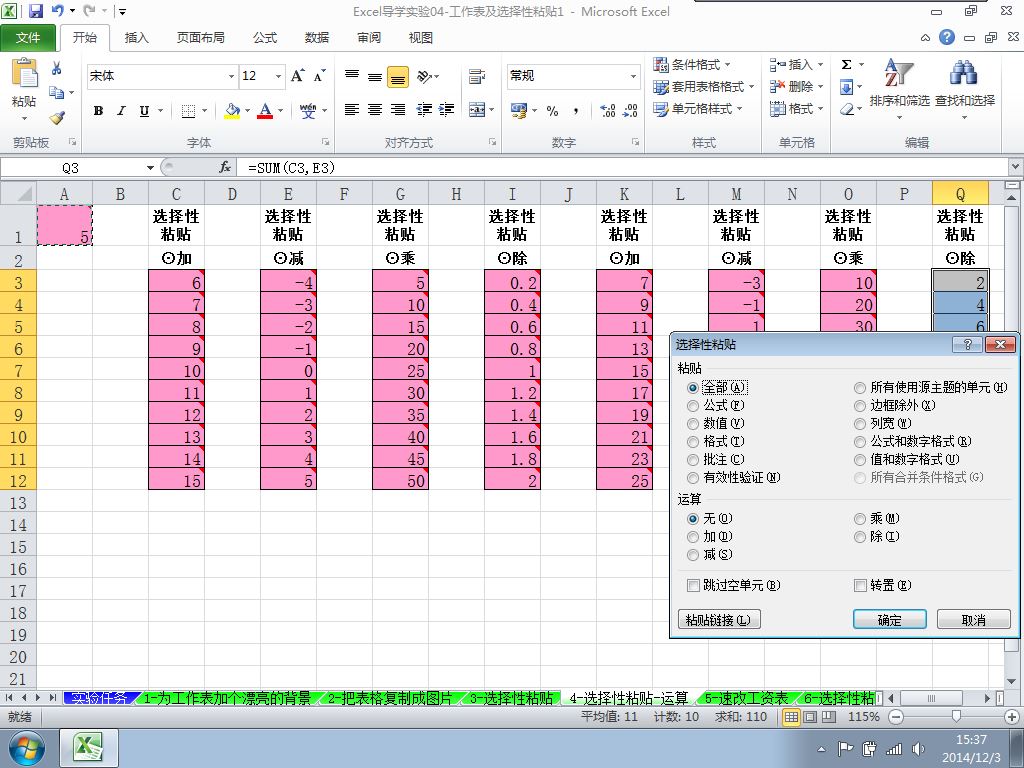Click the Wrap Text icon
This screenshot has width=1024, height=768.
tap(477, 76)
